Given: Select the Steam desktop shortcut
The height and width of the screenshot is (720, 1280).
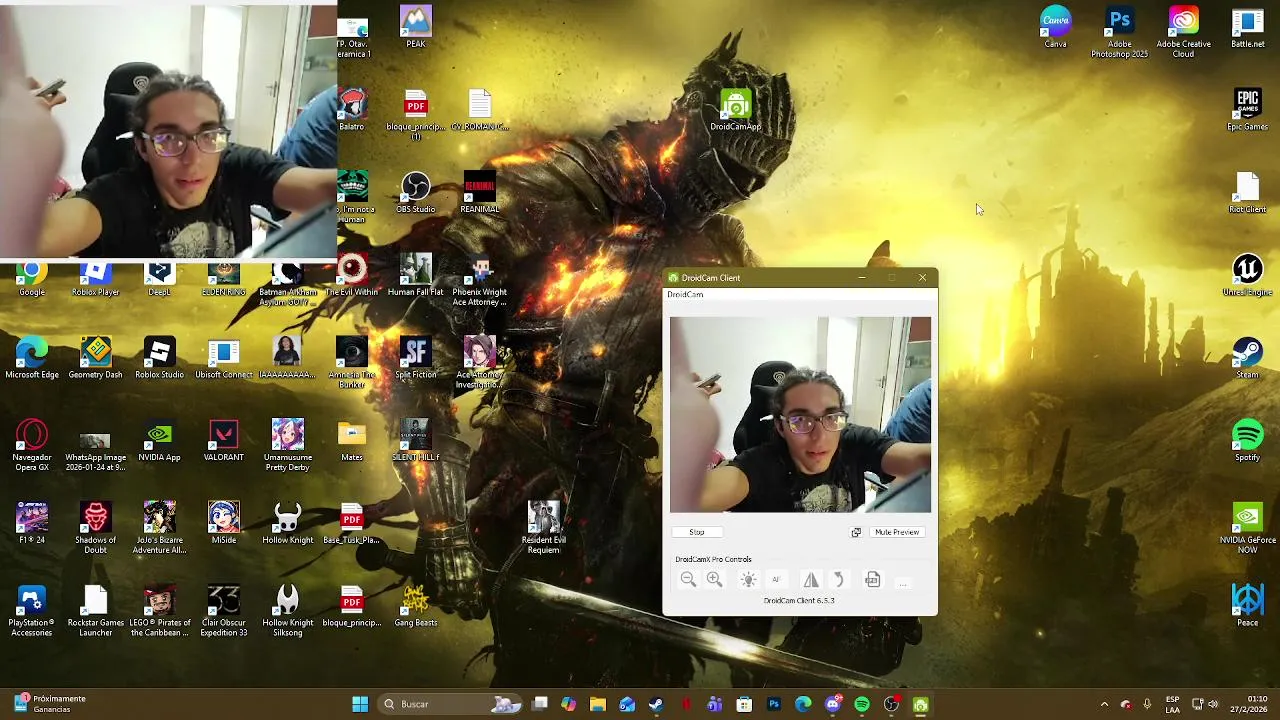Looking at the screenshot, I should click(x=1248, y=358).
